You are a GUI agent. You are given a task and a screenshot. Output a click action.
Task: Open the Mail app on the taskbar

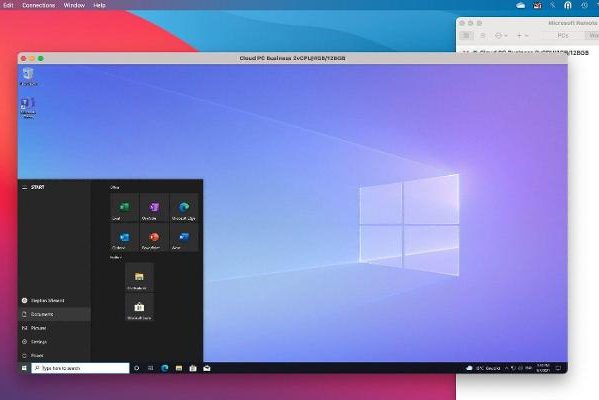[x=207, y=368]
